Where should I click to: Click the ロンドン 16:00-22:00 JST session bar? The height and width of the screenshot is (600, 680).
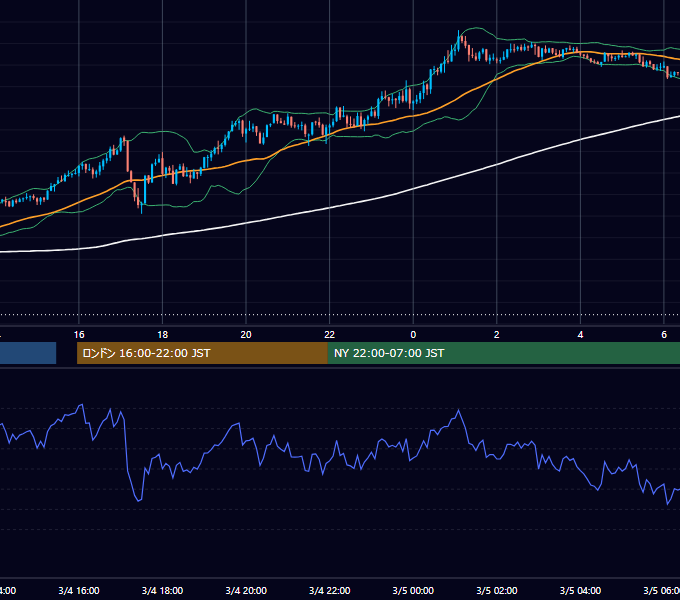tap(202, 353)
